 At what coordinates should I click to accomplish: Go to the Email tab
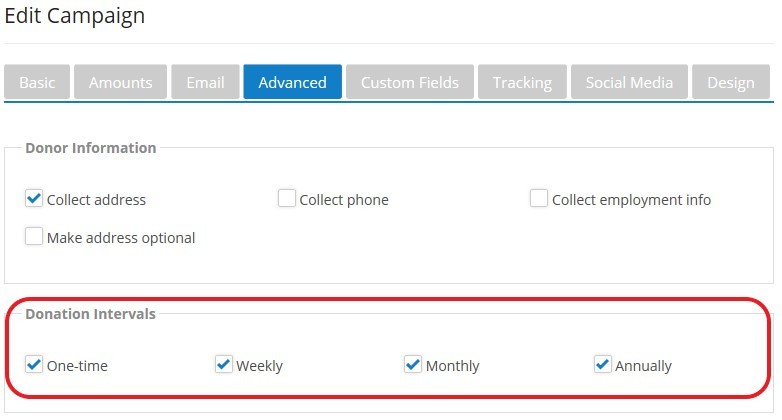205,82
